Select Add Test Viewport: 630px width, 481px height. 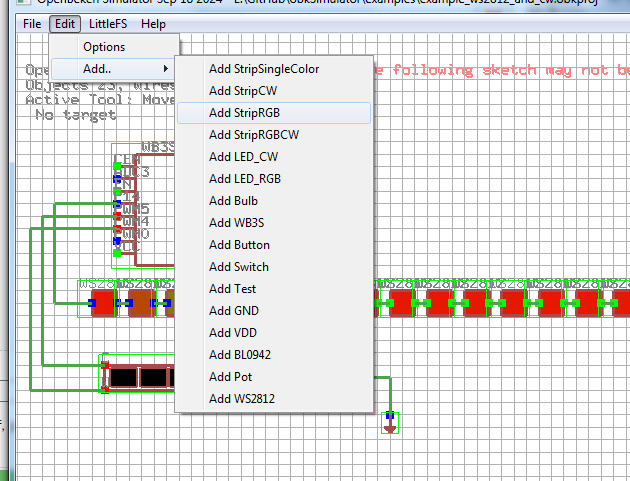tap(274, 289)
